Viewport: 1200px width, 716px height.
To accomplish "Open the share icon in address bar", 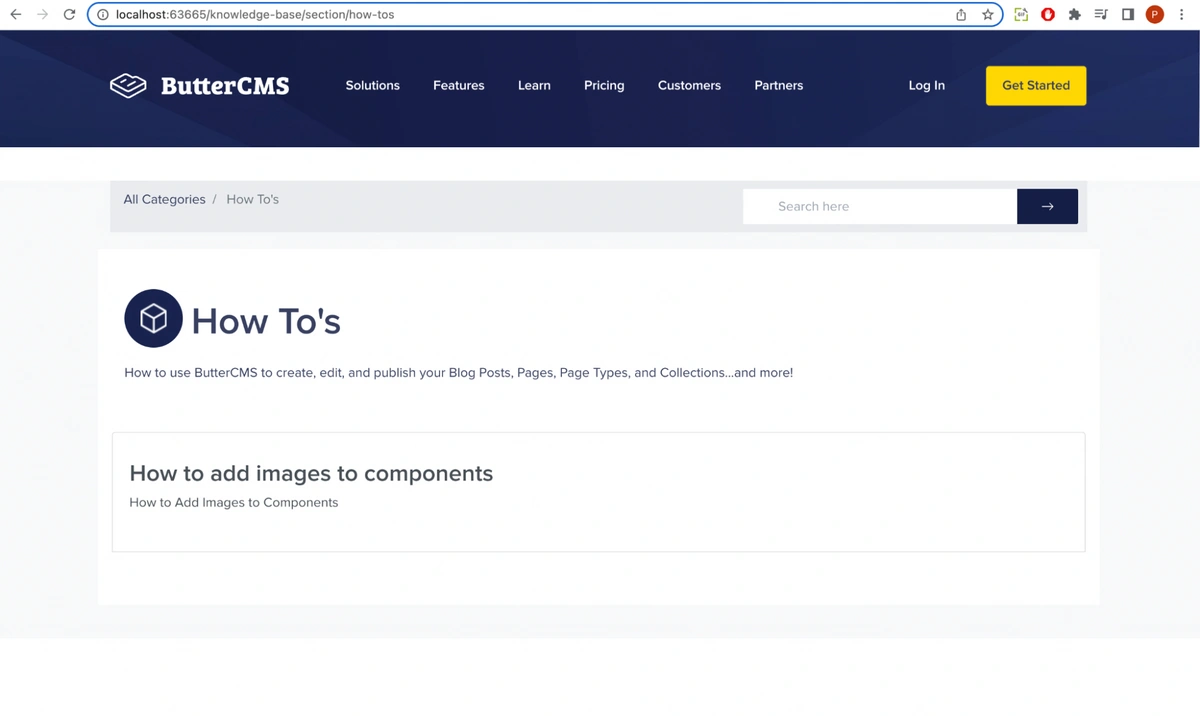I will pos(961,15).
